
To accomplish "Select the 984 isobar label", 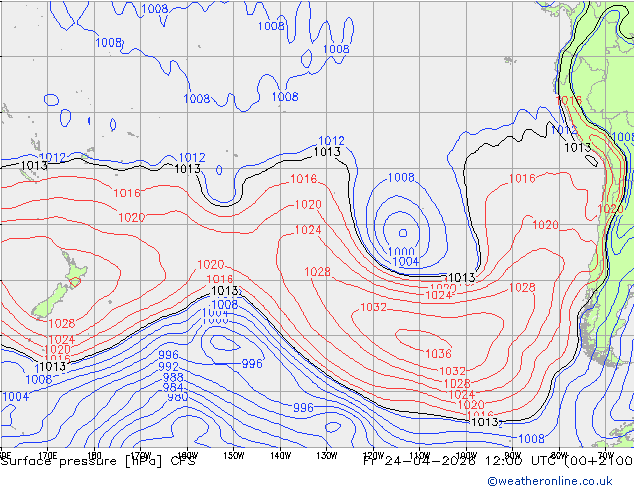I will click(173, 387).
